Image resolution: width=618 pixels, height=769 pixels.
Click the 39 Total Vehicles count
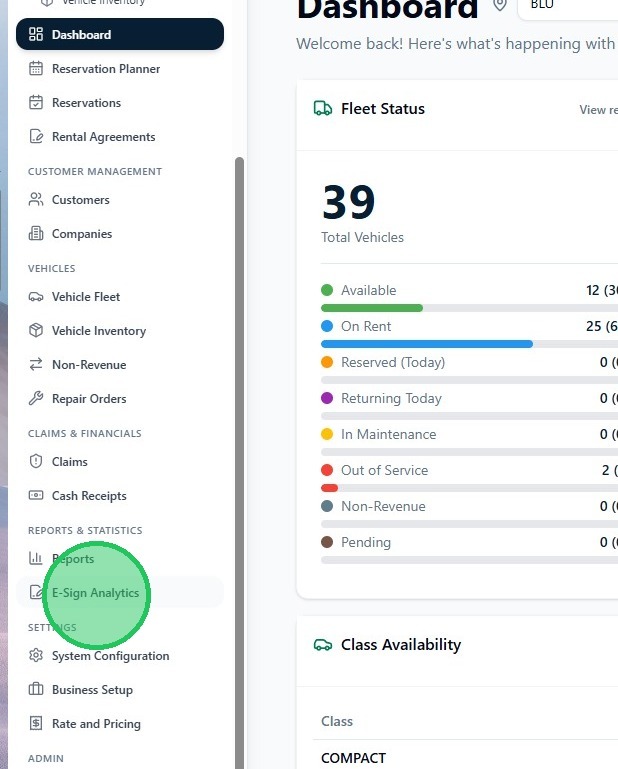(x=349, y=202)
